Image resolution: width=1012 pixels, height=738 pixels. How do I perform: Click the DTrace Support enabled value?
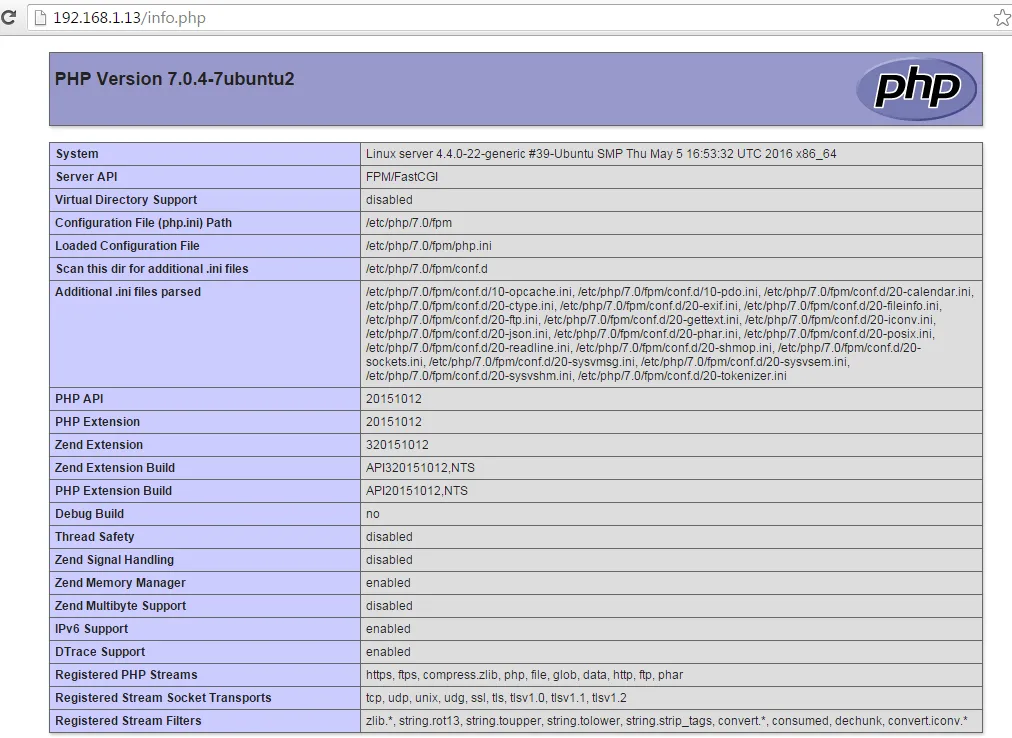pyautogui.click(x=388, y=652)
